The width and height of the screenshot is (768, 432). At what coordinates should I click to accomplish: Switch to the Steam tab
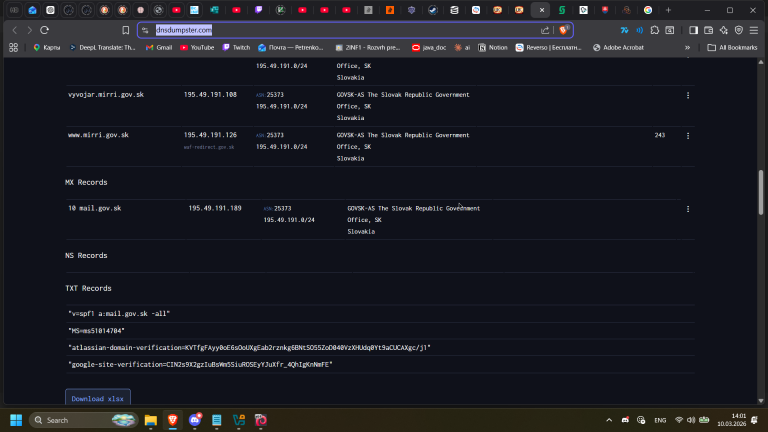[x=433, y=10]
